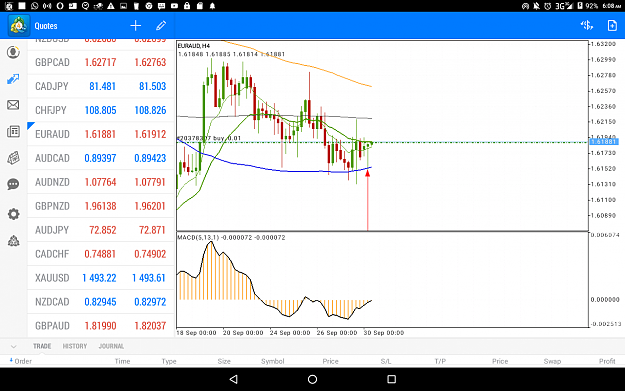Tap the battery 92% status indicator

pyautogui.click(x=588, y=6)
